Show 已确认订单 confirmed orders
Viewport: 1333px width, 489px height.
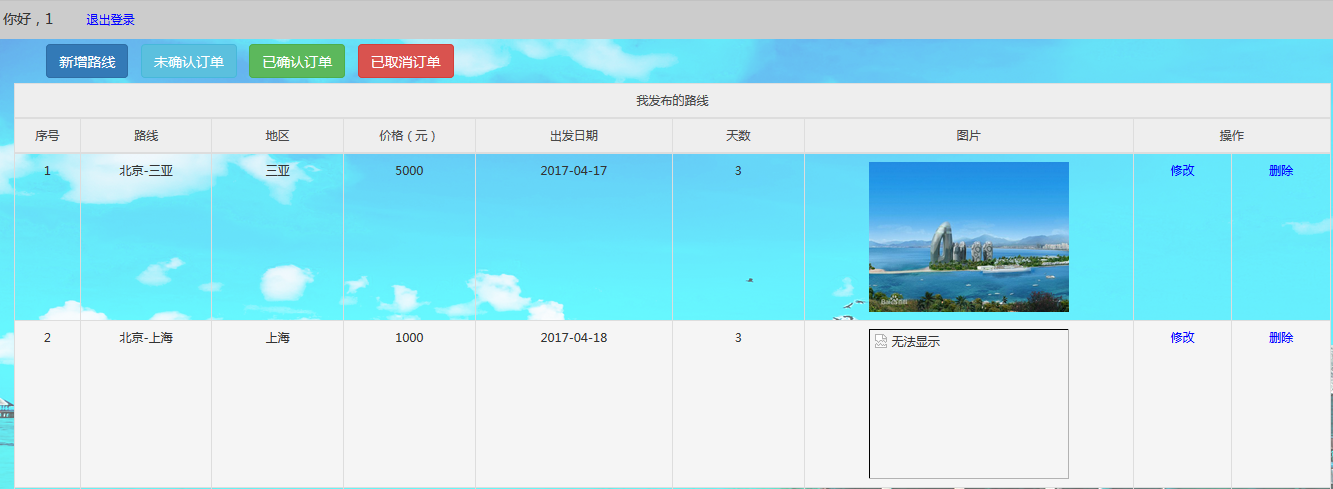[297, 61]
